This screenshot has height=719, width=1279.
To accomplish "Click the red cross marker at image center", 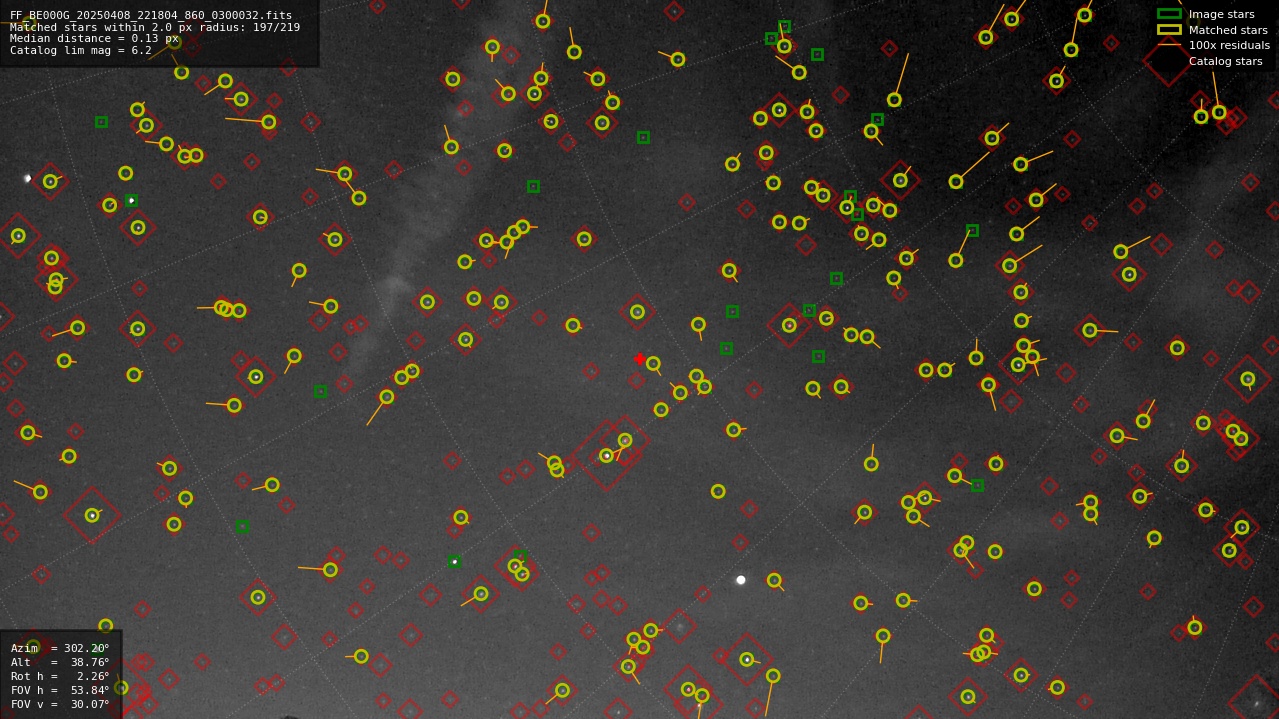I will coord(640,359).
